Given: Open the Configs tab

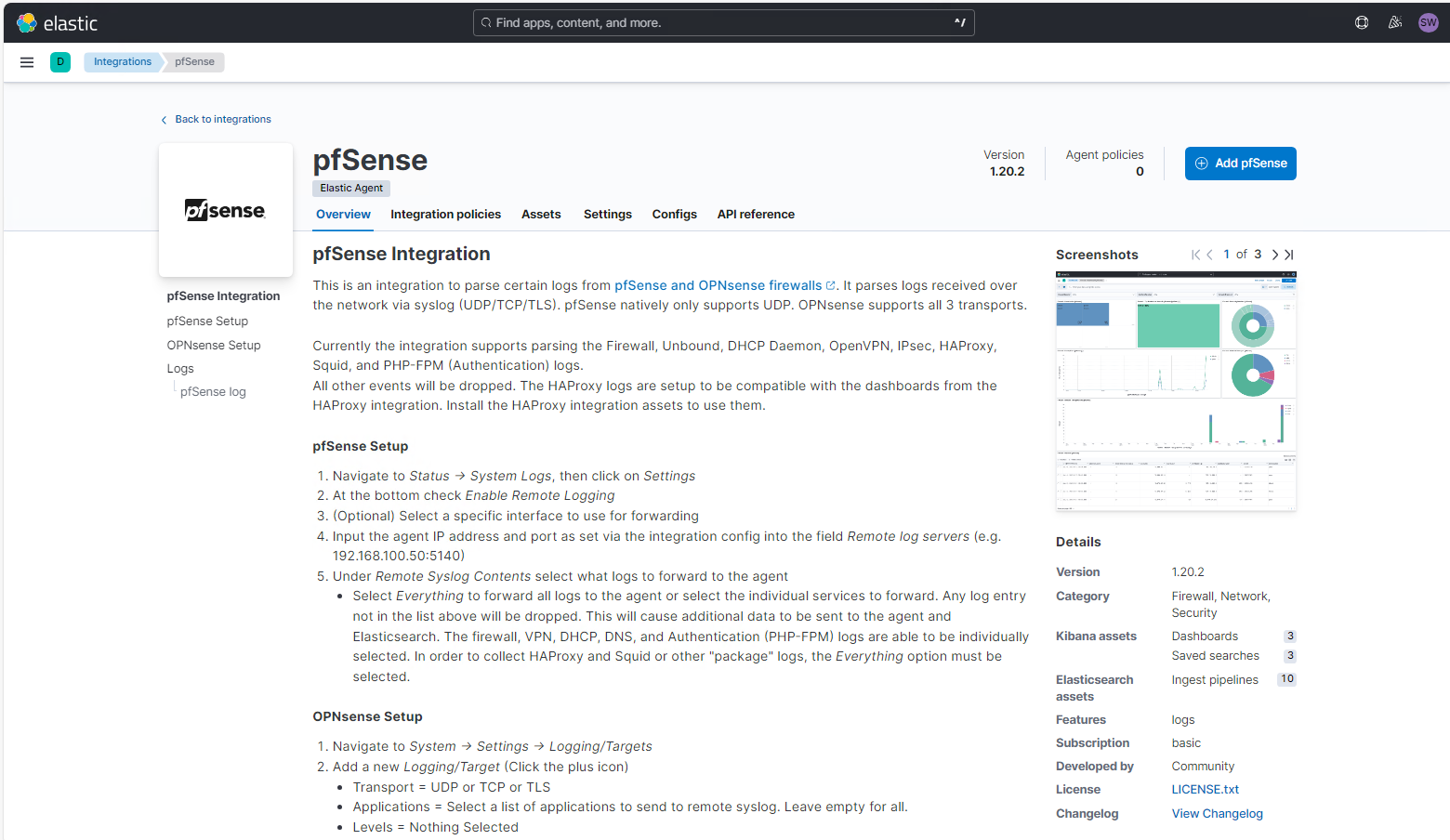Looking at the screenshot, I should pyautogui.click(x=675, y=215).
